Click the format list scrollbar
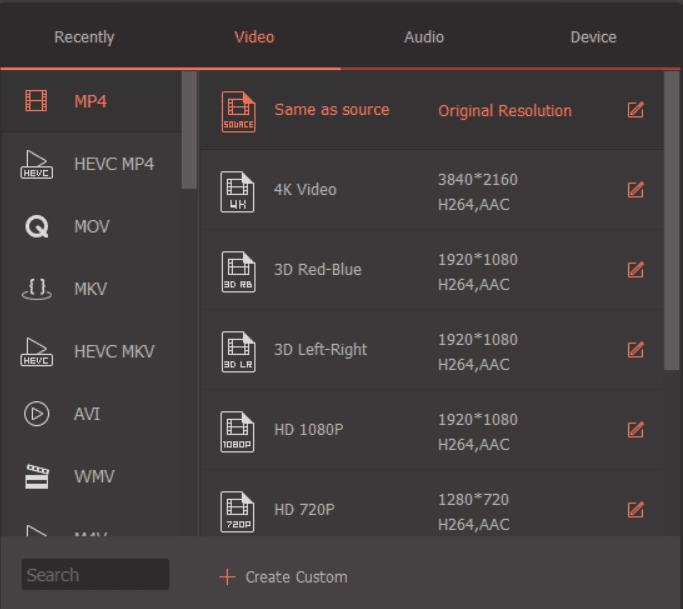683x609 pixels. [x=189, y=130]
